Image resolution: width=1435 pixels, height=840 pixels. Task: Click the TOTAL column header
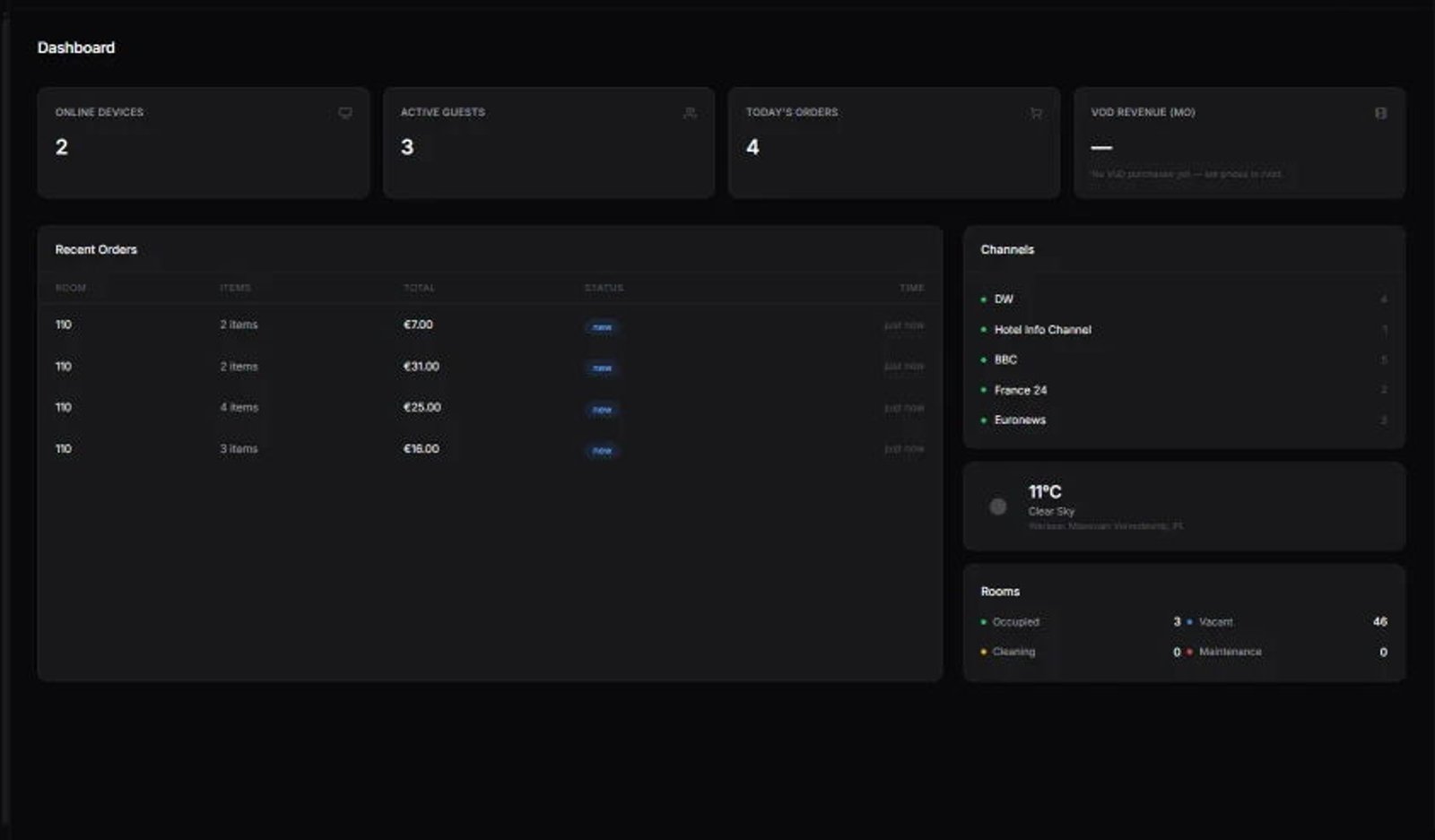pos(419,288)
